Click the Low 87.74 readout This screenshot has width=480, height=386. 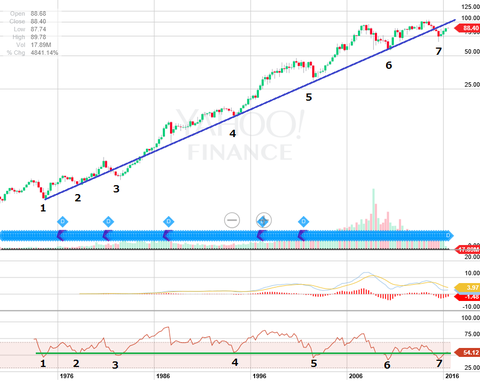pyautogui.click(x=30, y=29)
